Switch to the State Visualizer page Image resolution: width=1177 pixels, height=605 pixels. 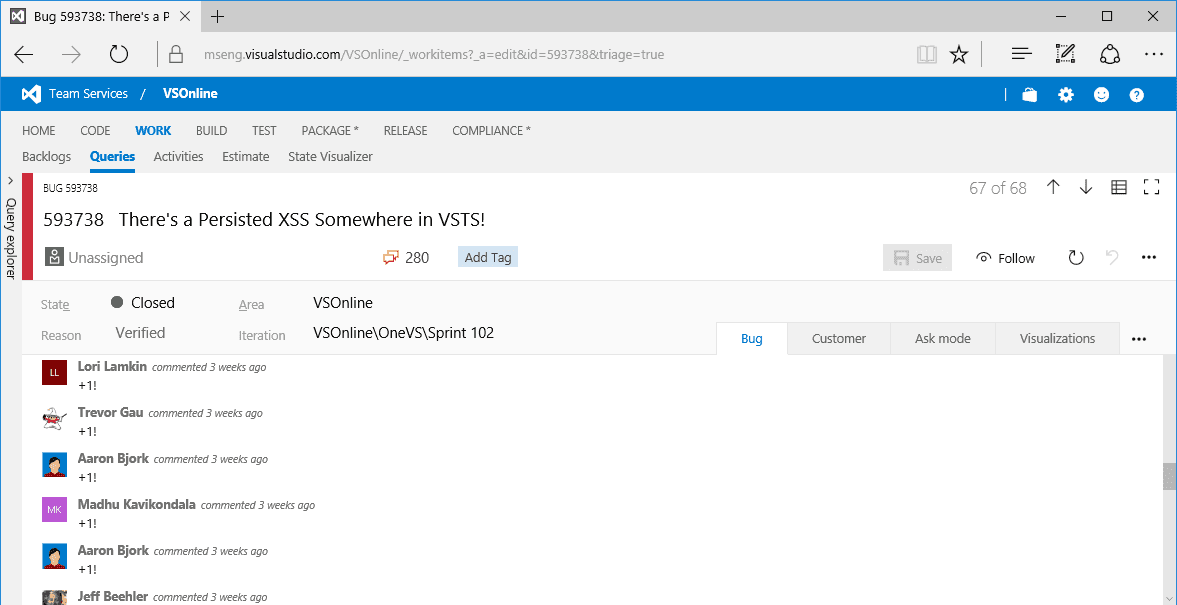[330, 156]
